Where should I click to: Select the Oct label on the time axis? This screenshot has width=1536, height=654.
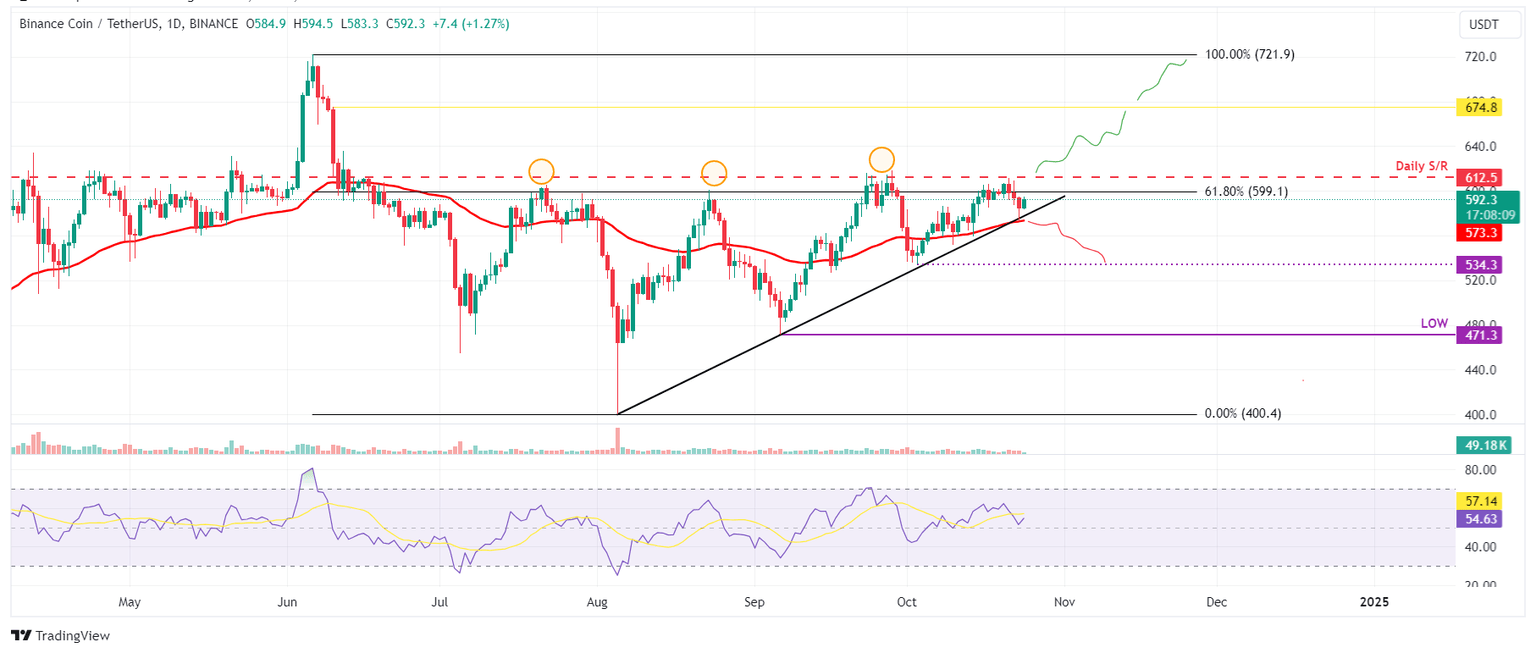click(x=906, y=602)
